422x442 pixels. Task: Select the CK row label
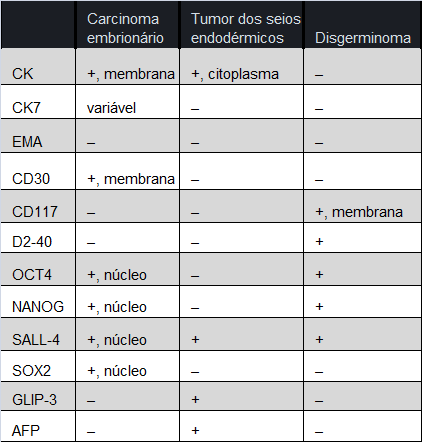(x=23, y=74)
